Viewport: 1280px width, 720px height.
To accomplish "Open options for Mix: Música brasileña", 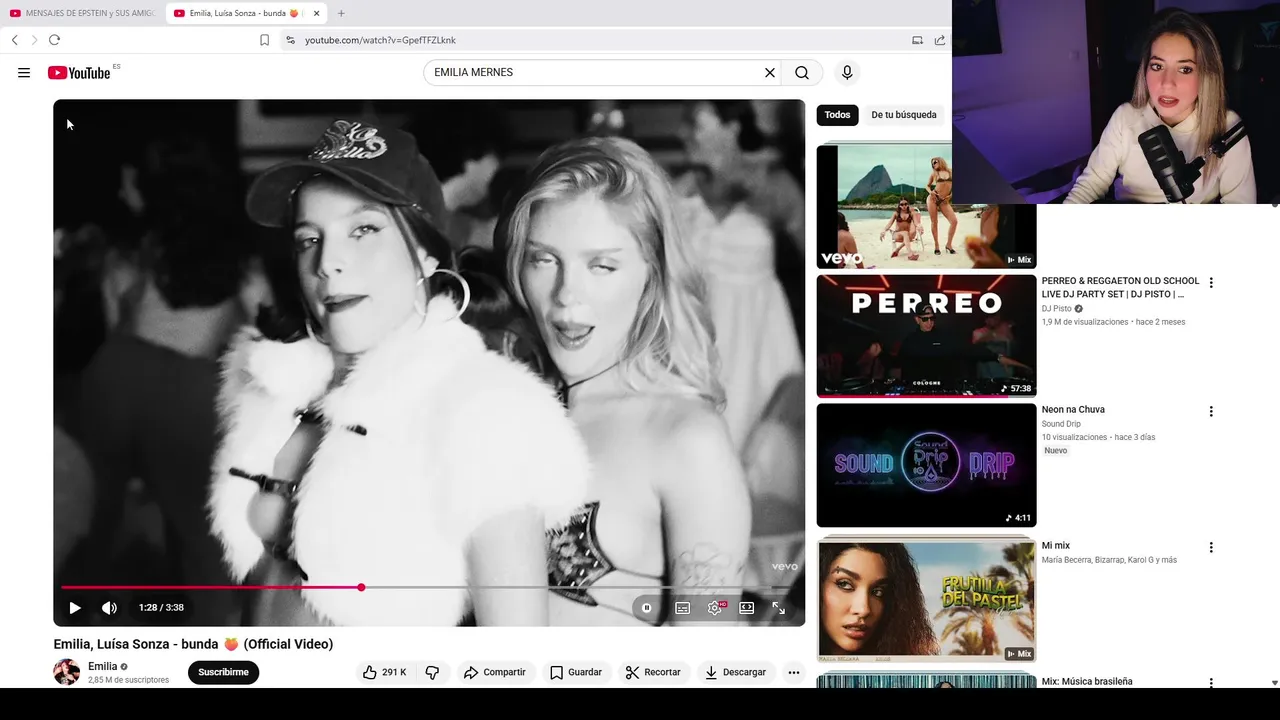I will pos(1211,683).
